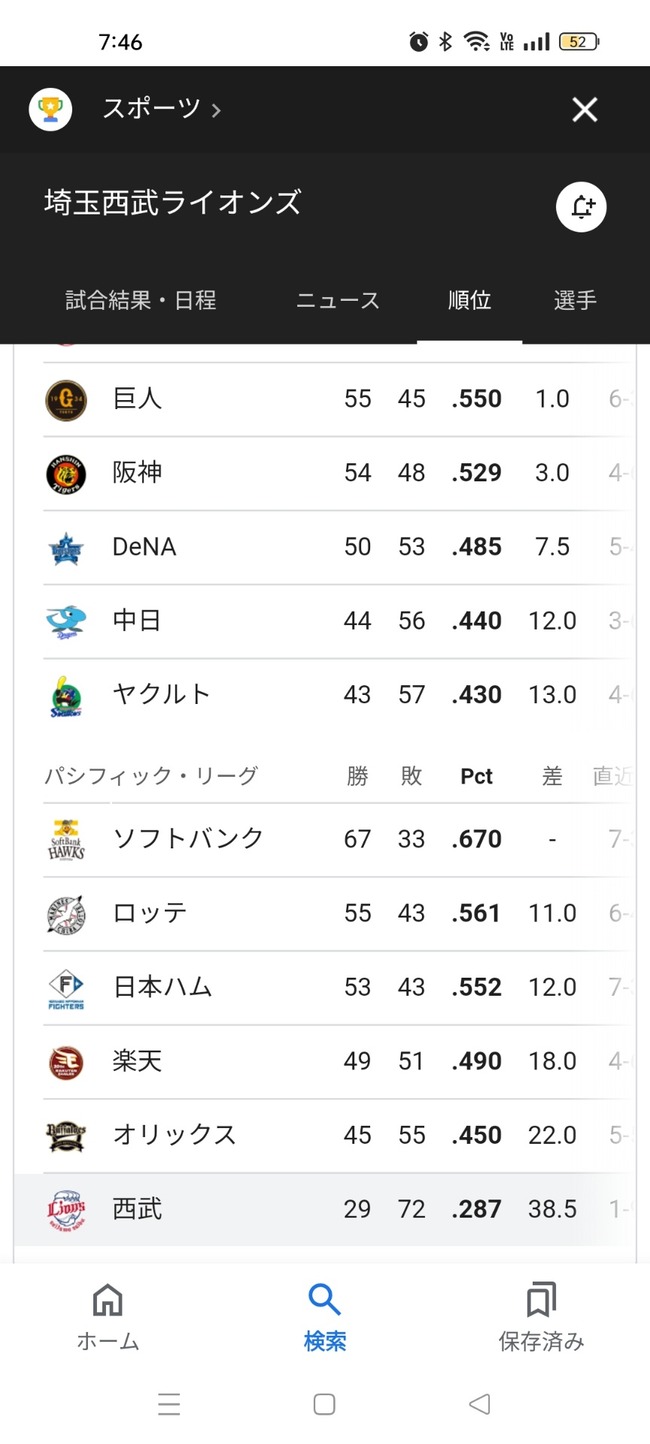This screenshot has width=650, height=1444.
Task: Tap the 西武 Lions logo
Action: pos(66,1210)
